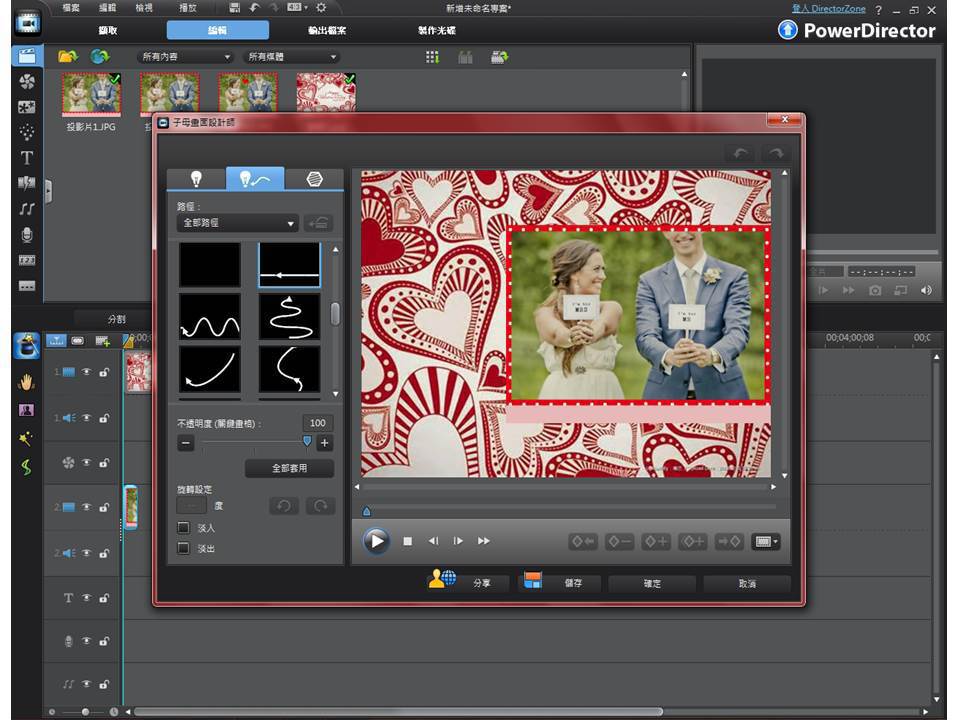
Task: Open the aspect ratio dropdown in title bar
Action: click(298, 7)
